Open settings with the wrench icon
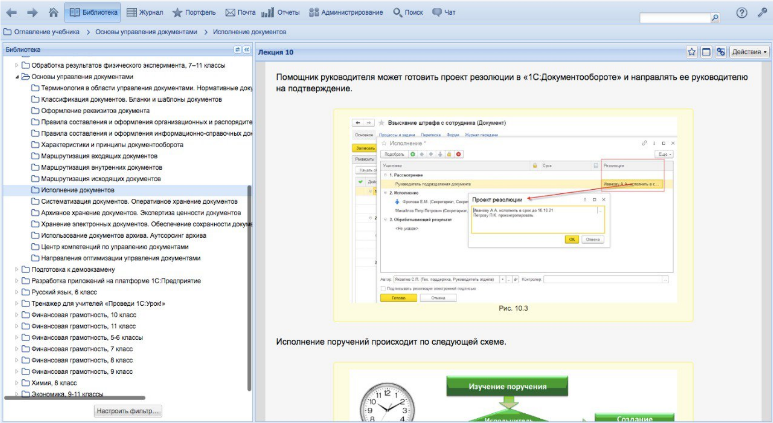773x423 pixels. click(762, 13)
